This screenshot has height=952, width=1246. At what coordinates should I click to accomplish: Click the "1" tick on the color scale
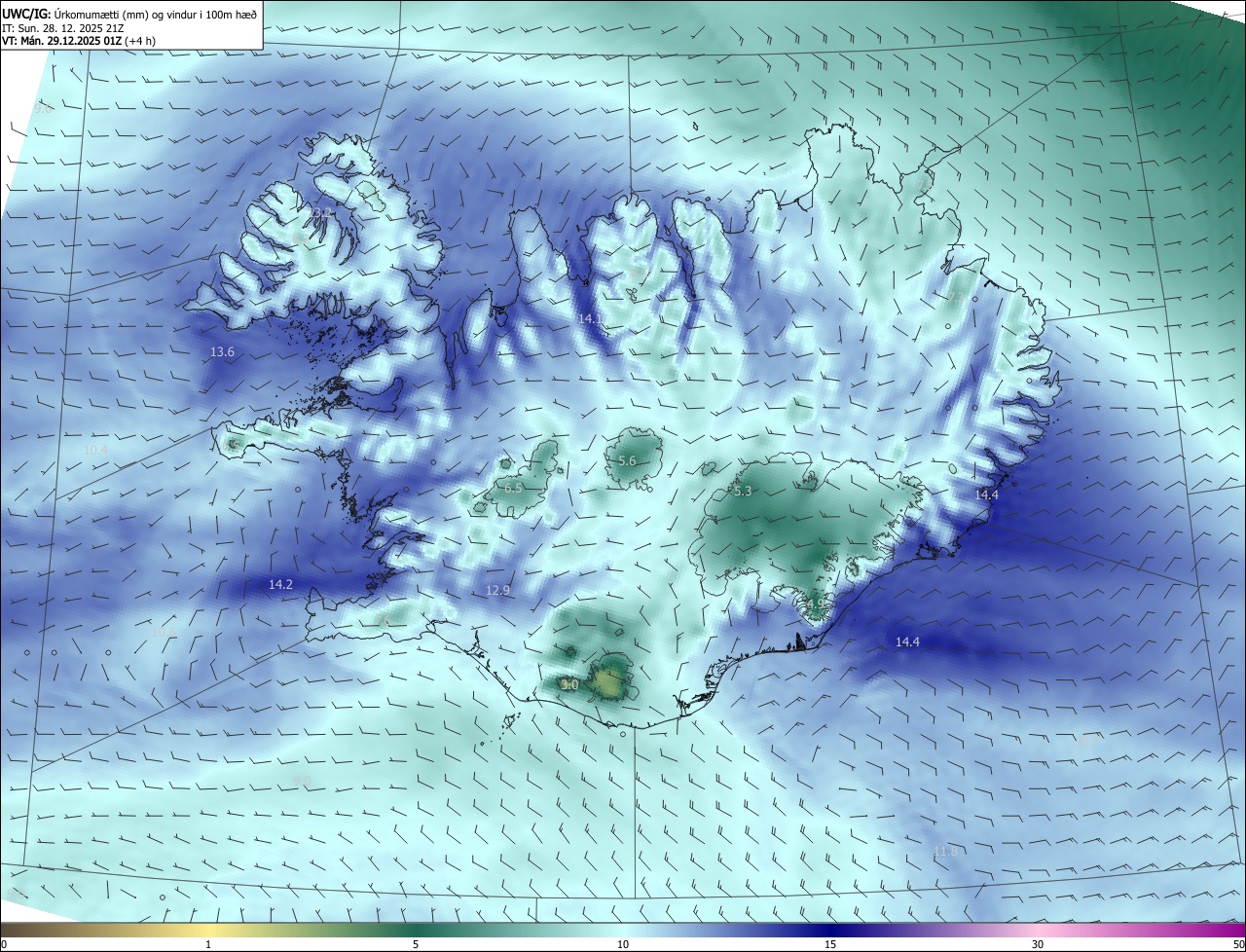[x=208, y=944]
